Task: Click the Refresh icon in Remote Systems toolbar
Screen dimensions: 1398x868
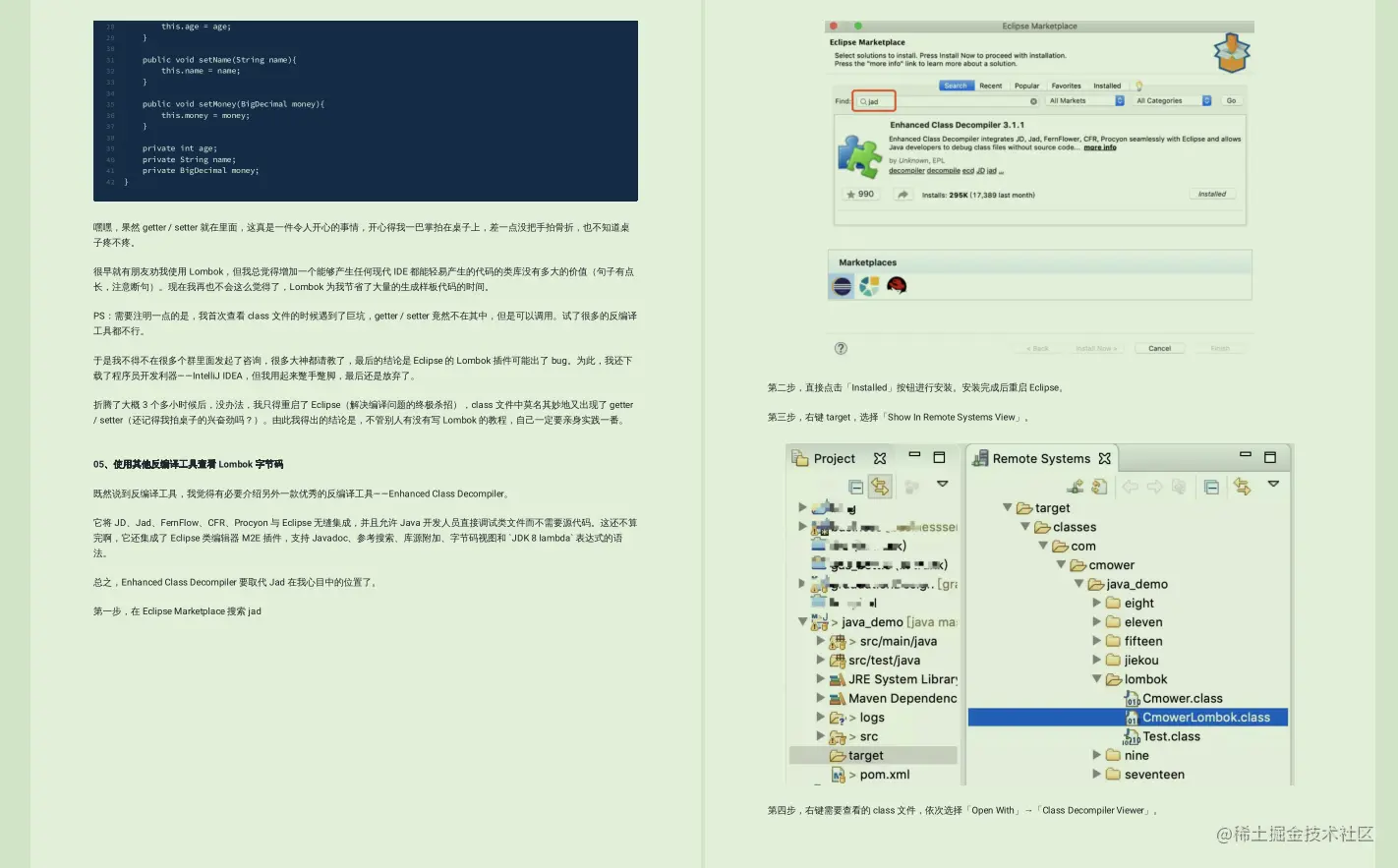Action: 1099,487
